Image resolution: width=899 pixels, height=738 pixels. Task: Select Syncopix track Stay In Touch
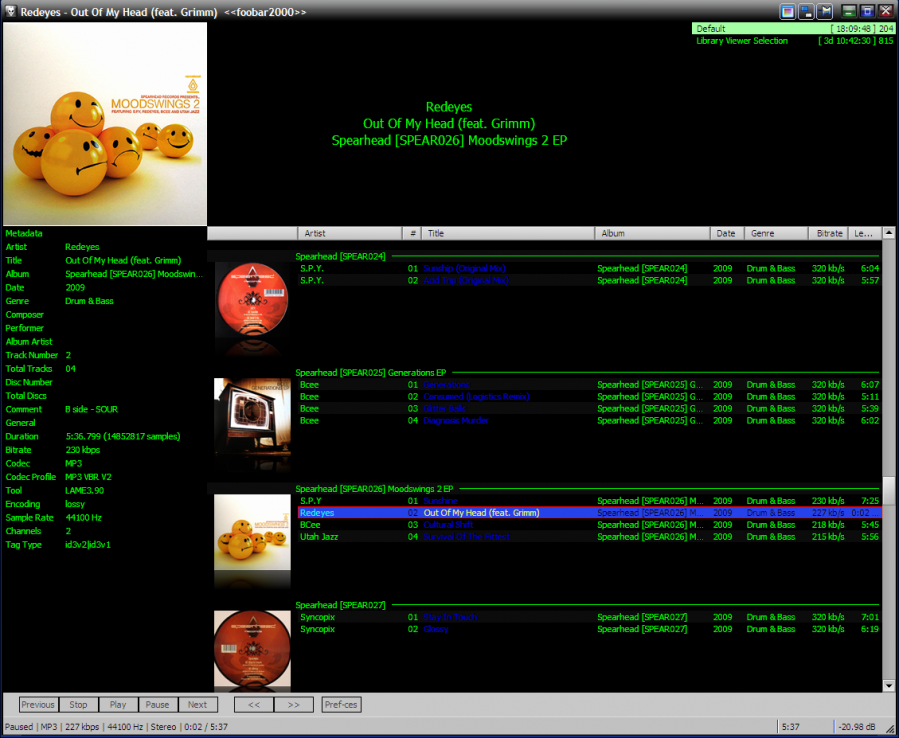pos(589,618)
